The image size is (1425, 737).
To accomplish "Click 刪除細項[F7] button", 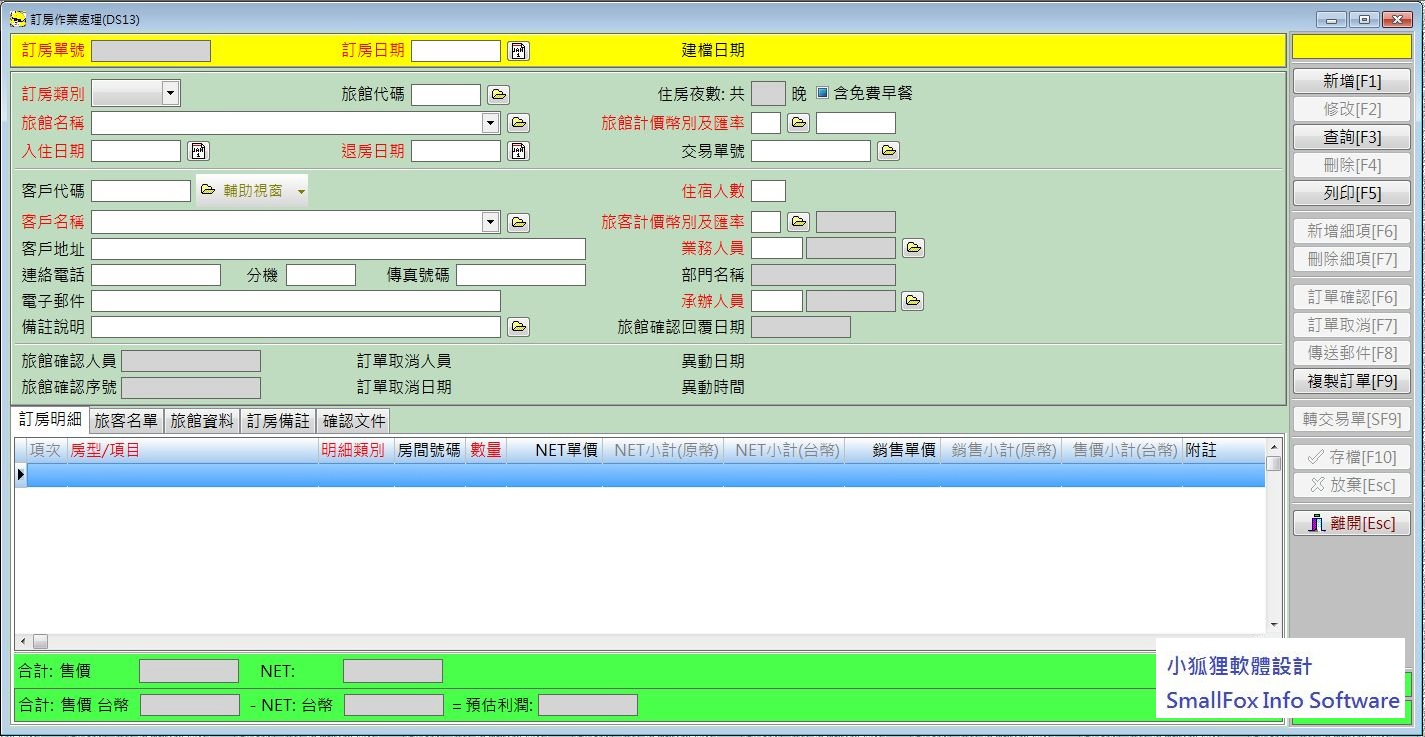I will [x=1352, y=259].
